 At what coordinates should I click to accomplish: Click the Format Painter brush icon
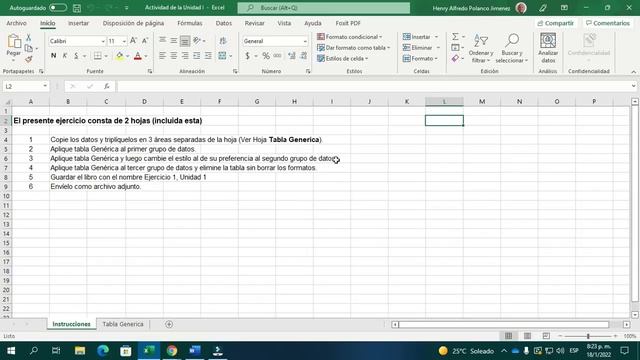point(29,59)
